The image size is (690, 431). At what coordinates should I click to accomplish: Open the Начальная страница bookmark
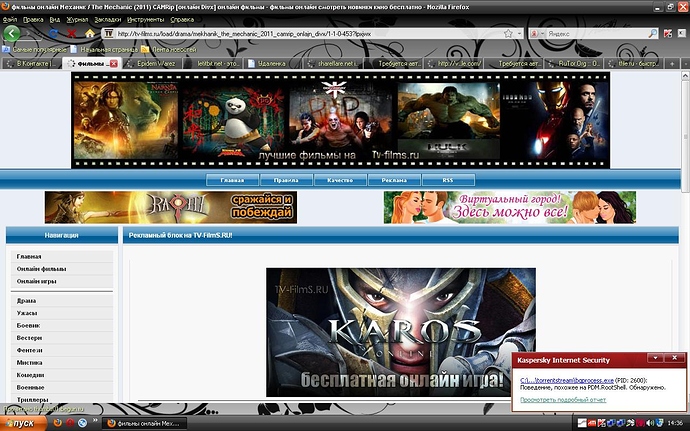coord(104,50)
